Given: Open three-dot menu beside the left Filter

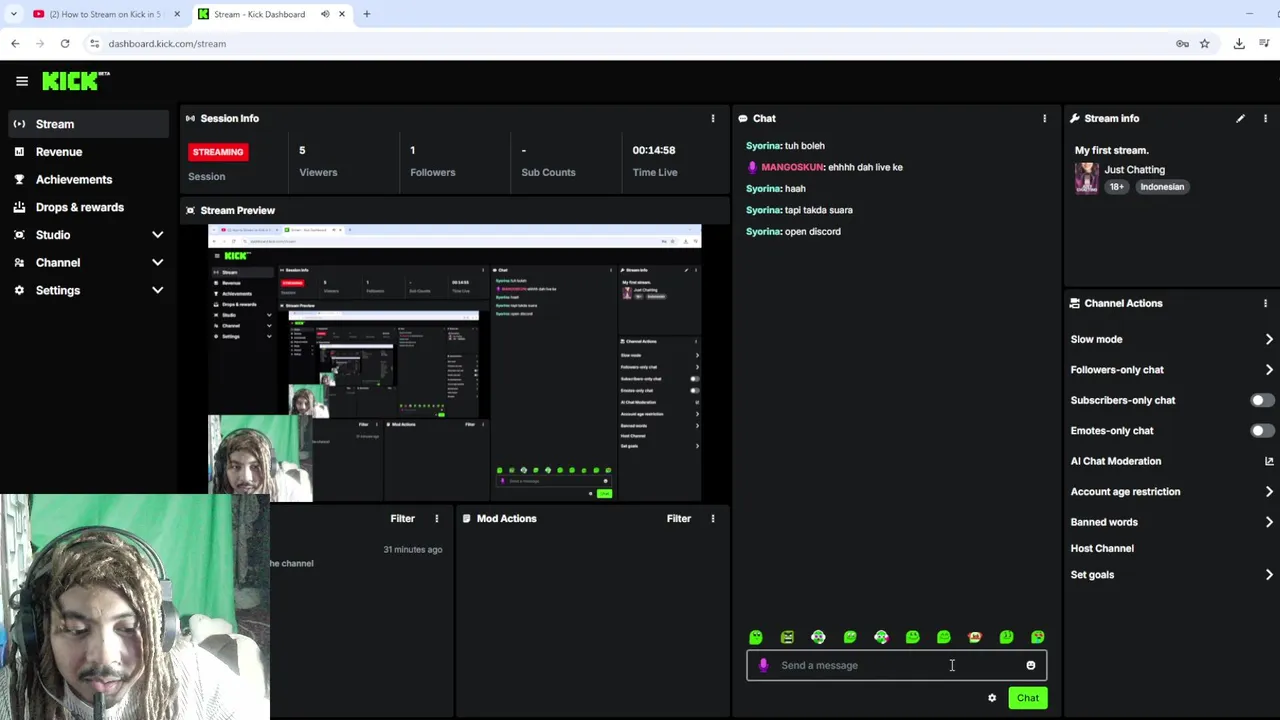Looking at the screenshot, I should (x=436, y=518).
